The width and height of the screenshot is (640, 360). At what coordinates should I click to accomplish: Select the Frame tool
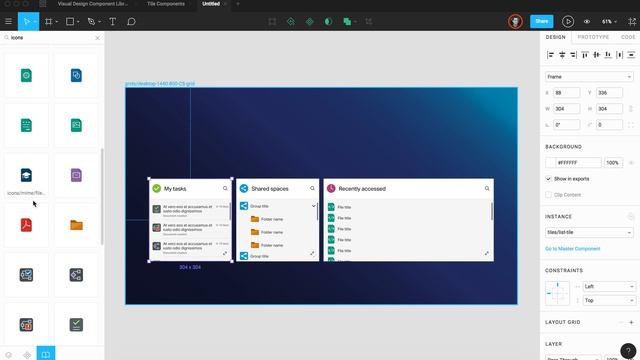(x=49, y=22)
